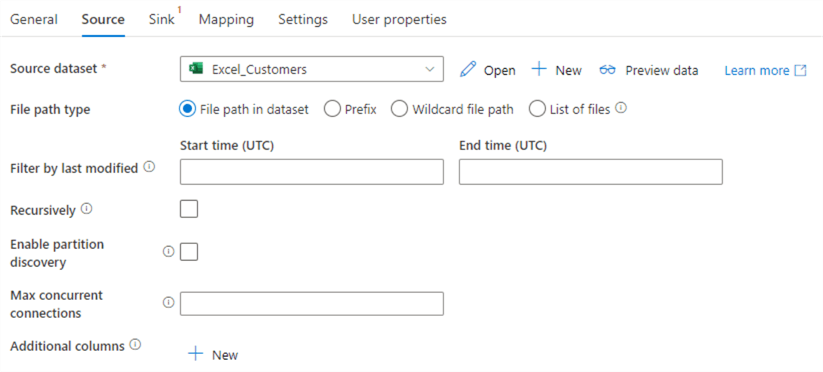
Task: Click the Preview data button label
Action: coord(661,70)
